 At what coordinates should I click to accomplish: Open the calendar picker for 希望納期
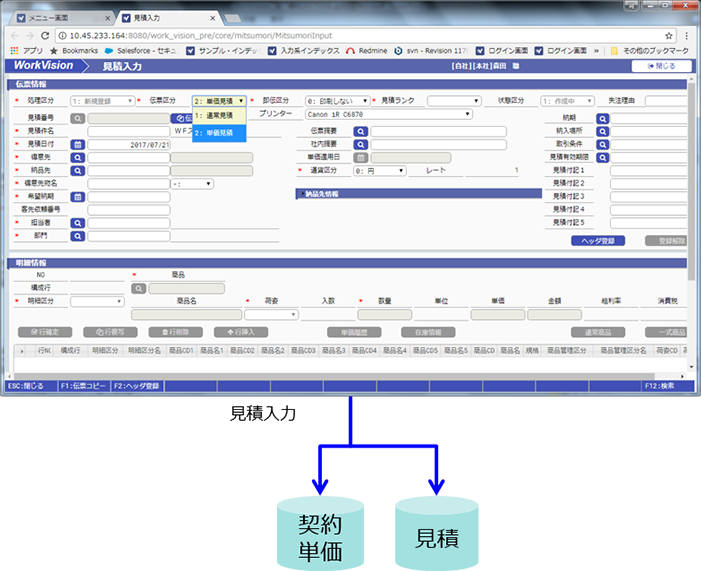tap(77, 197)
